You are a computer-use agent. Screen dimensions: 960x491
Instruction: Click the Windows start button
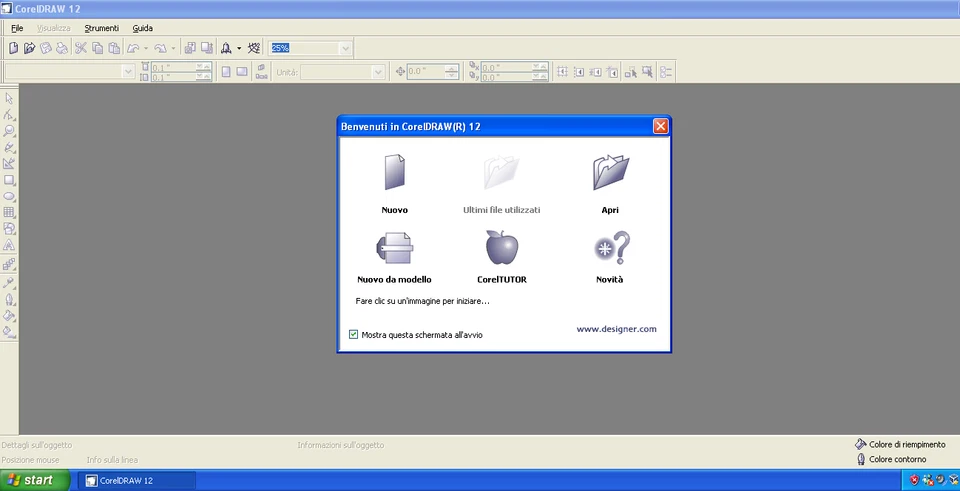(x=35, y=481)
